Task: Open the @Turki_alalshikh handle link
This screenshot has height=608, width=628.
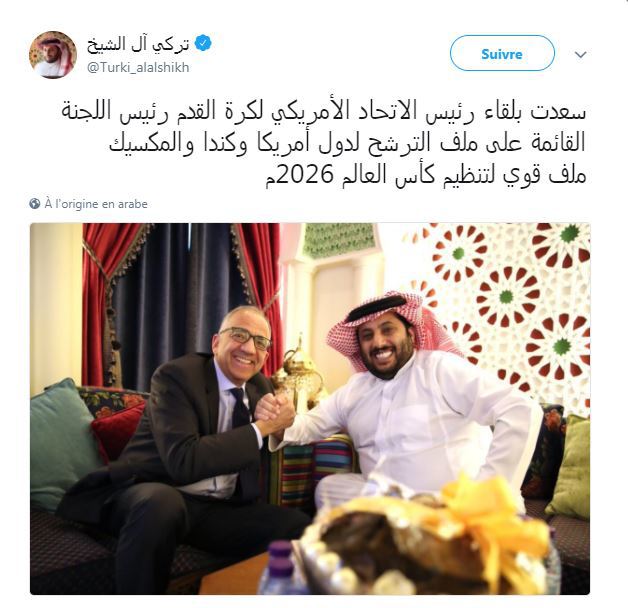Action: click(x=138, y=67)
